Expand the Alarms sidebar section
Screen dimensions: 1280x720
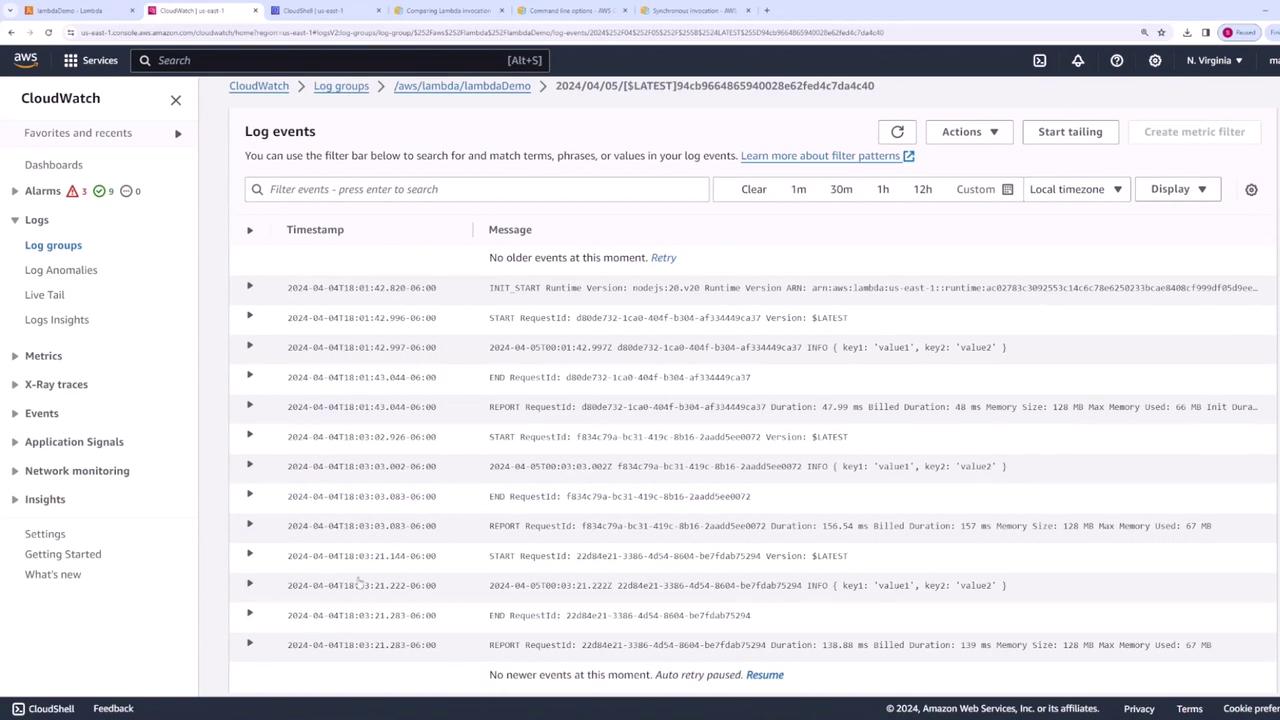pyautogui.click(x=15, y=191)
